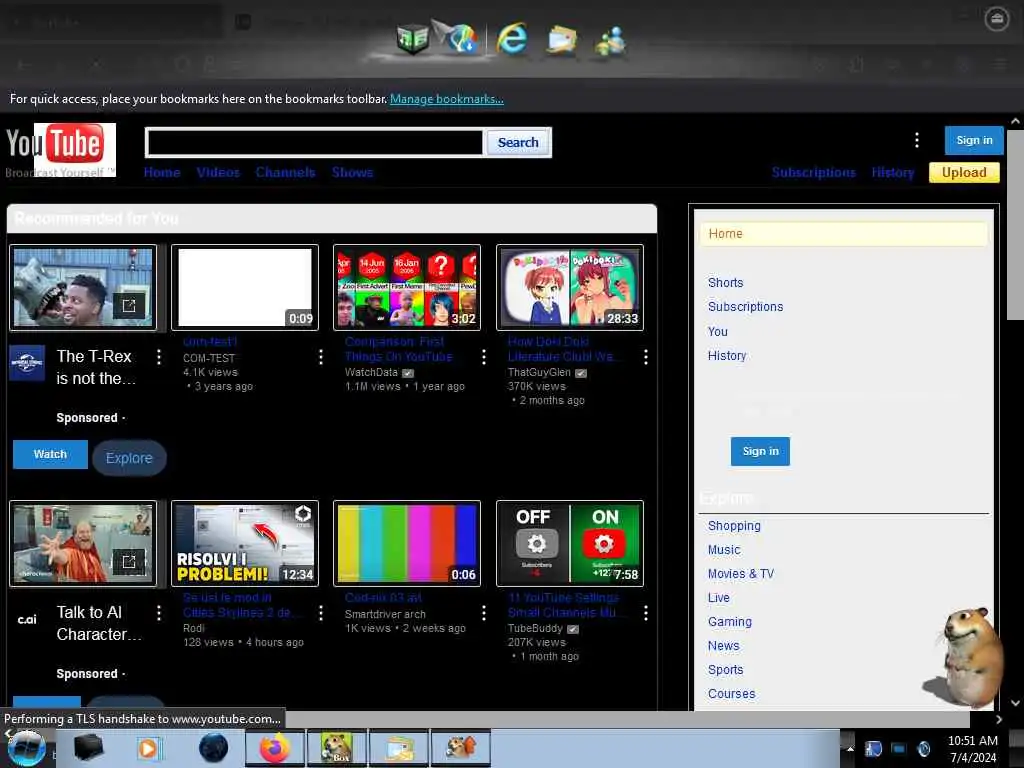Open options menu for The T-Rex ad

pyautogui.click(x=159, y=357)
